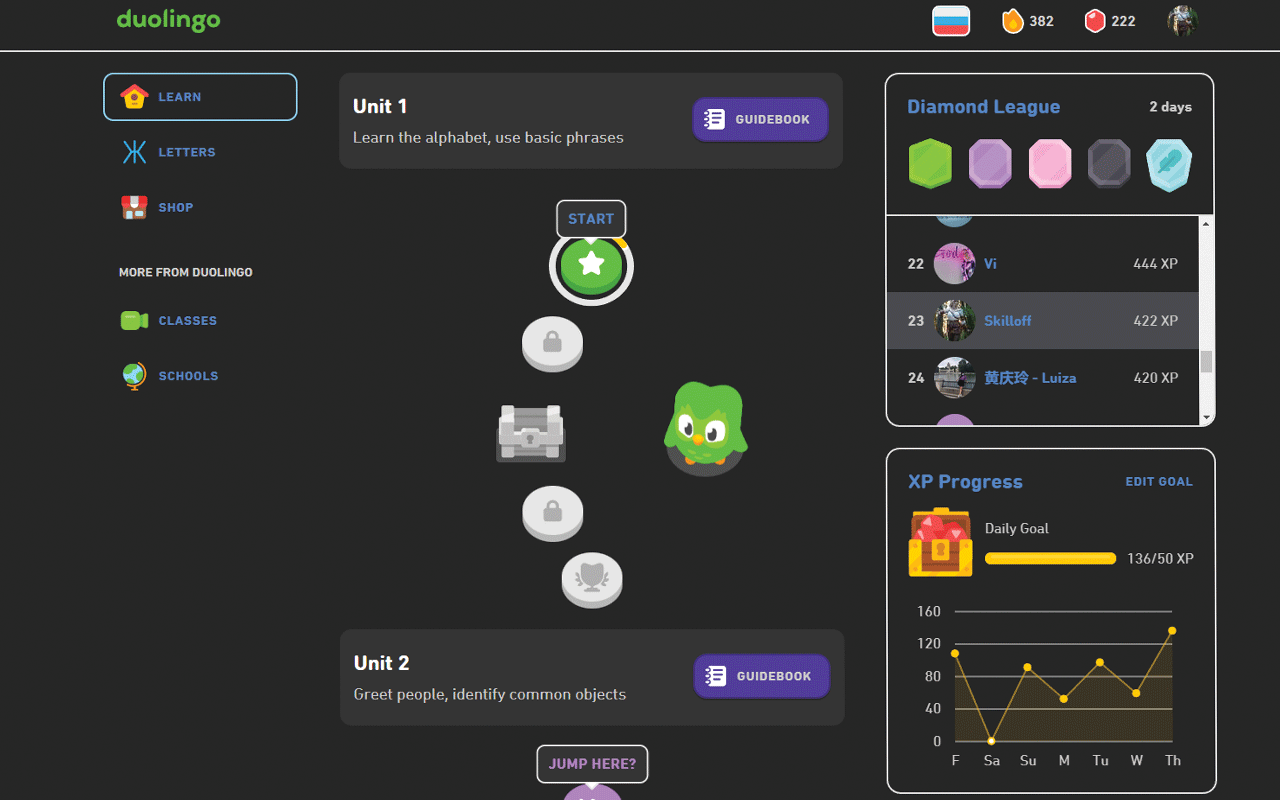
Task: Open Shop from the sidebar
Action: [200, 207]
